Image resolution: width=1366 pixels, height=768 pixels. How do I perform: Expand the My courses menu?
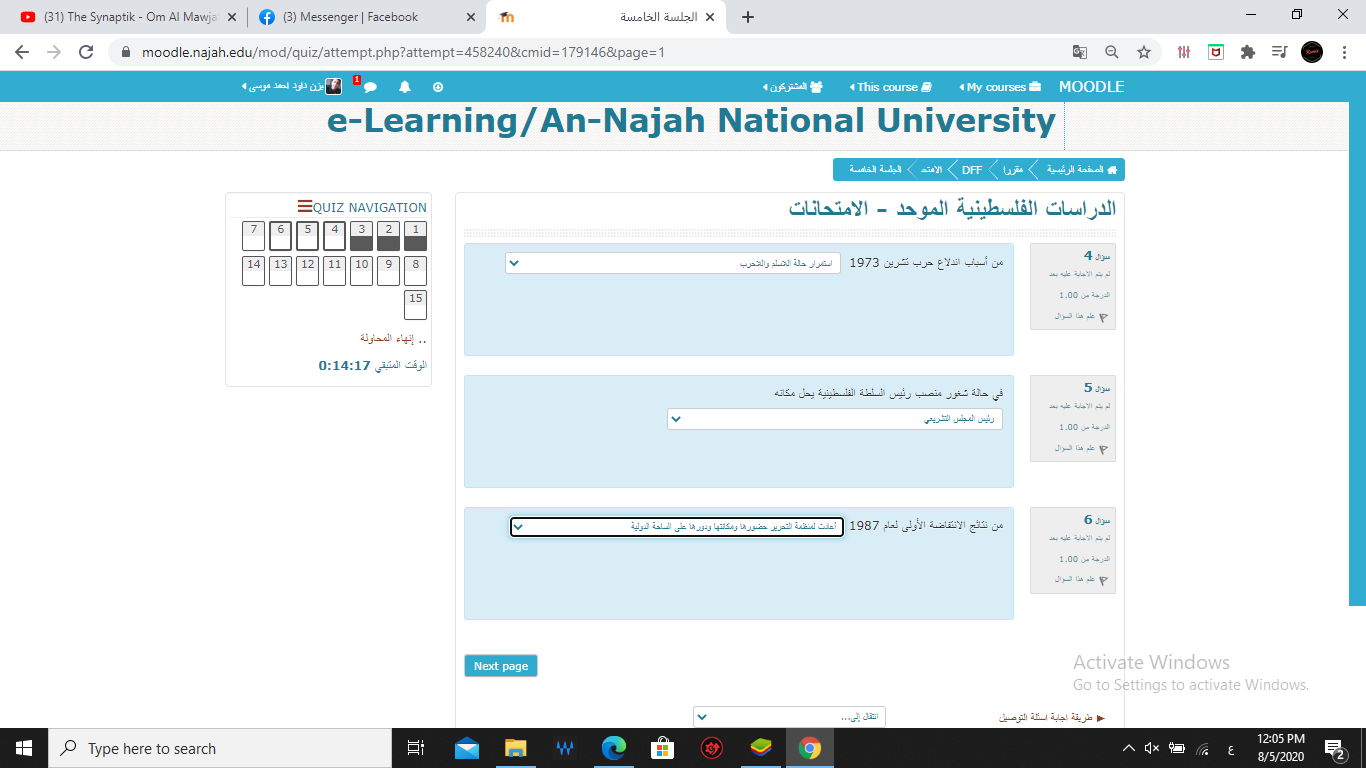pos(999,87)
